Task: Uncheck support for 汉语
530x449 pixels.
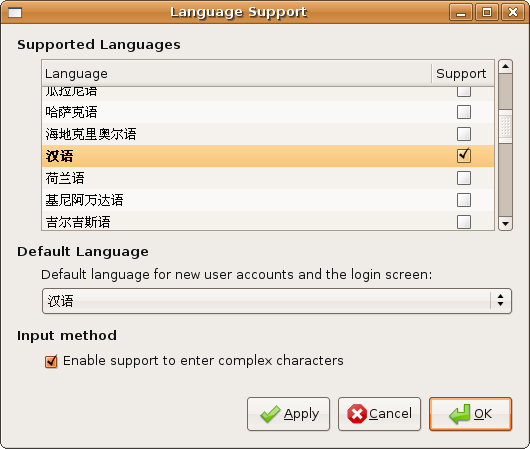Action: click(x=464, y=156)
